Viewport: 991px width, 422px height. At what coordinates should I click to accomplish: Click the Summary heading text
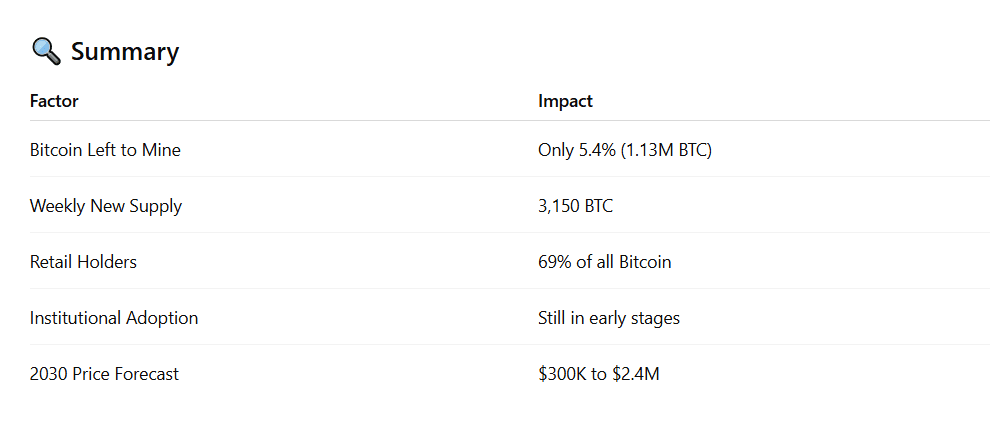pos(125,51)
